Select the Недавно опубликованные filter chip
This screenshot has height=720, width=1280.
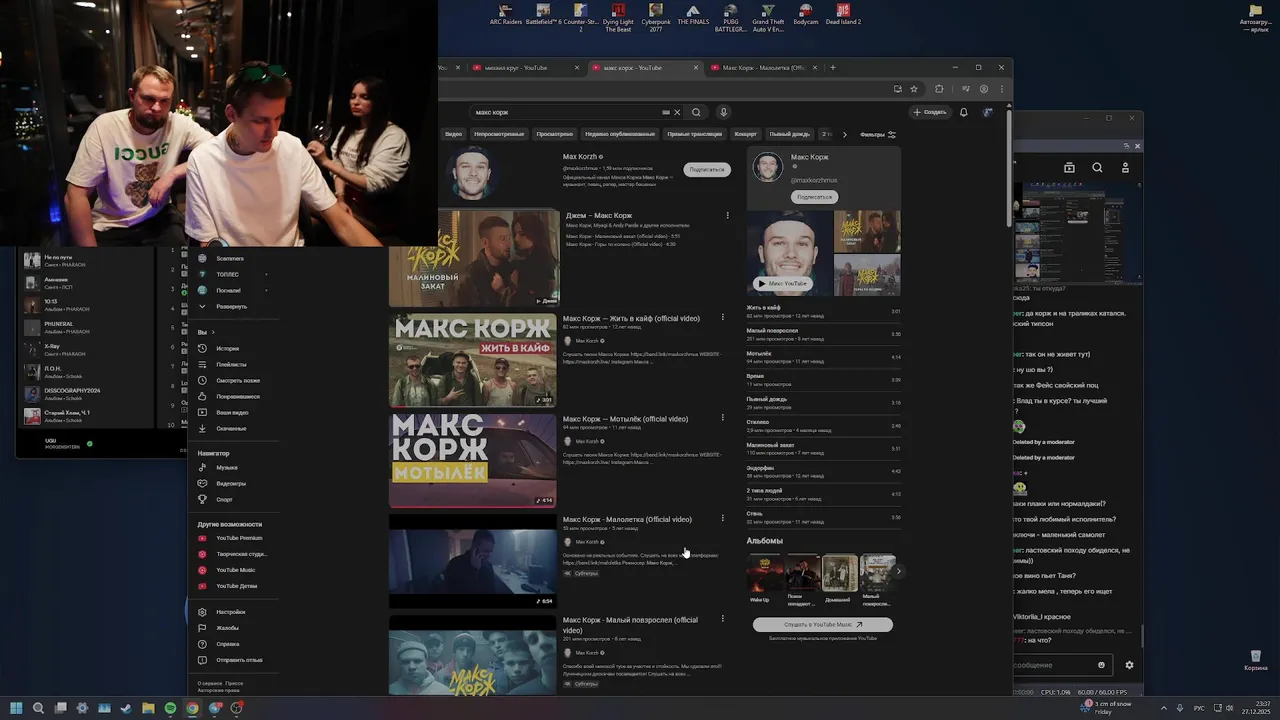(620, 134)
